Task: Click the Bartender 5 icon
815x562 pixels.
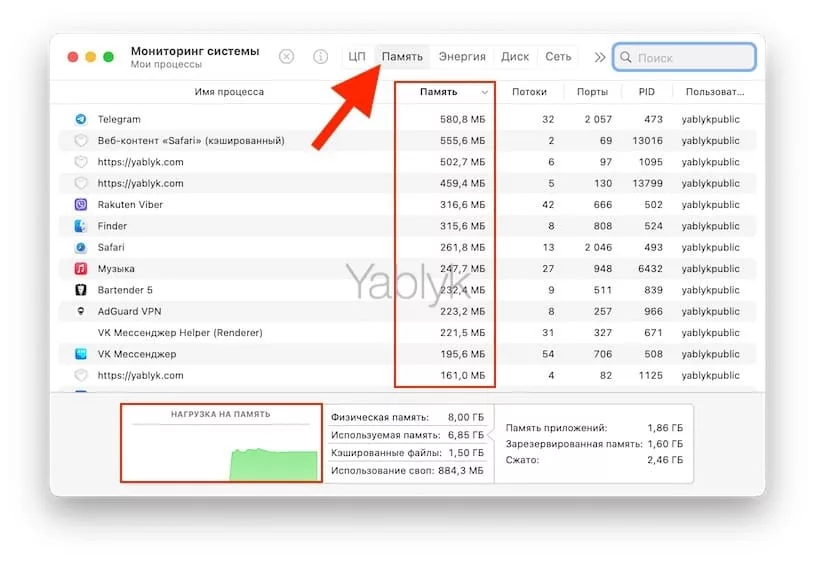Action: [x=81, y=290]
